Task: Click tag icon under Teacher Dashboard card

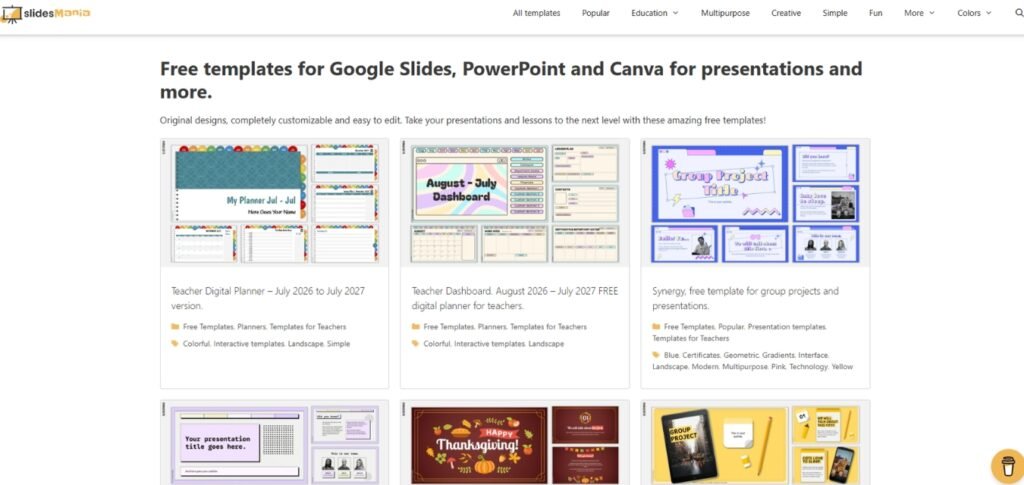Action: tap(415, 343)
